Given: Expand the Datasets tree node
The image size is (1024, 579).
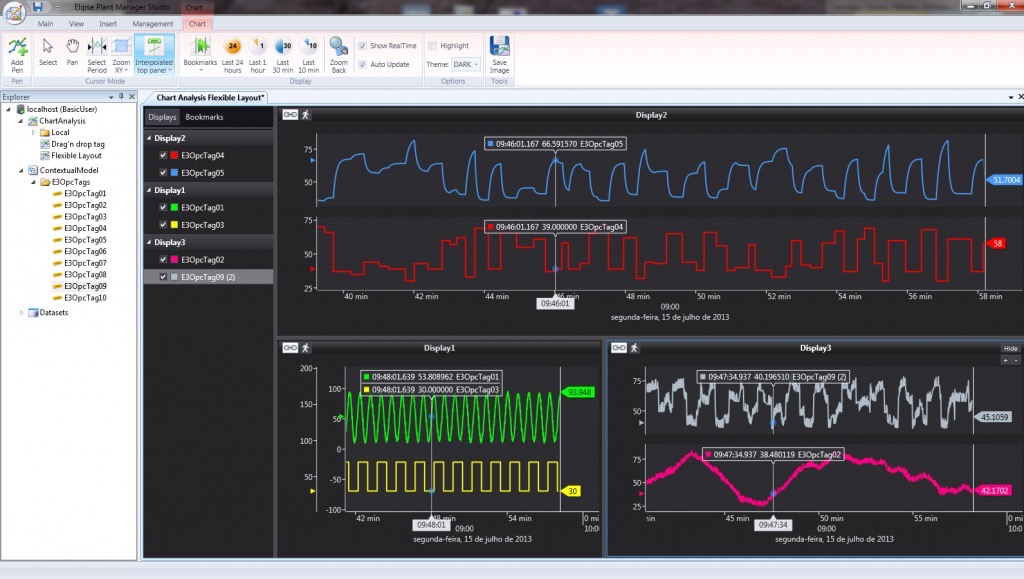Looking at the screenshot, I should pos(21,313).
